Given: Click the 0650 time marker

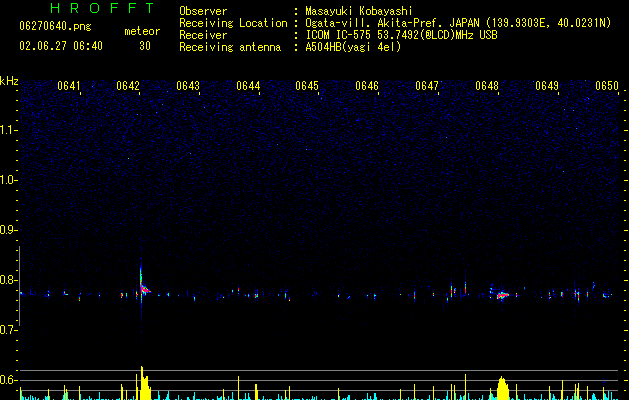Looking at the screenshot, I should coord(607,86).
